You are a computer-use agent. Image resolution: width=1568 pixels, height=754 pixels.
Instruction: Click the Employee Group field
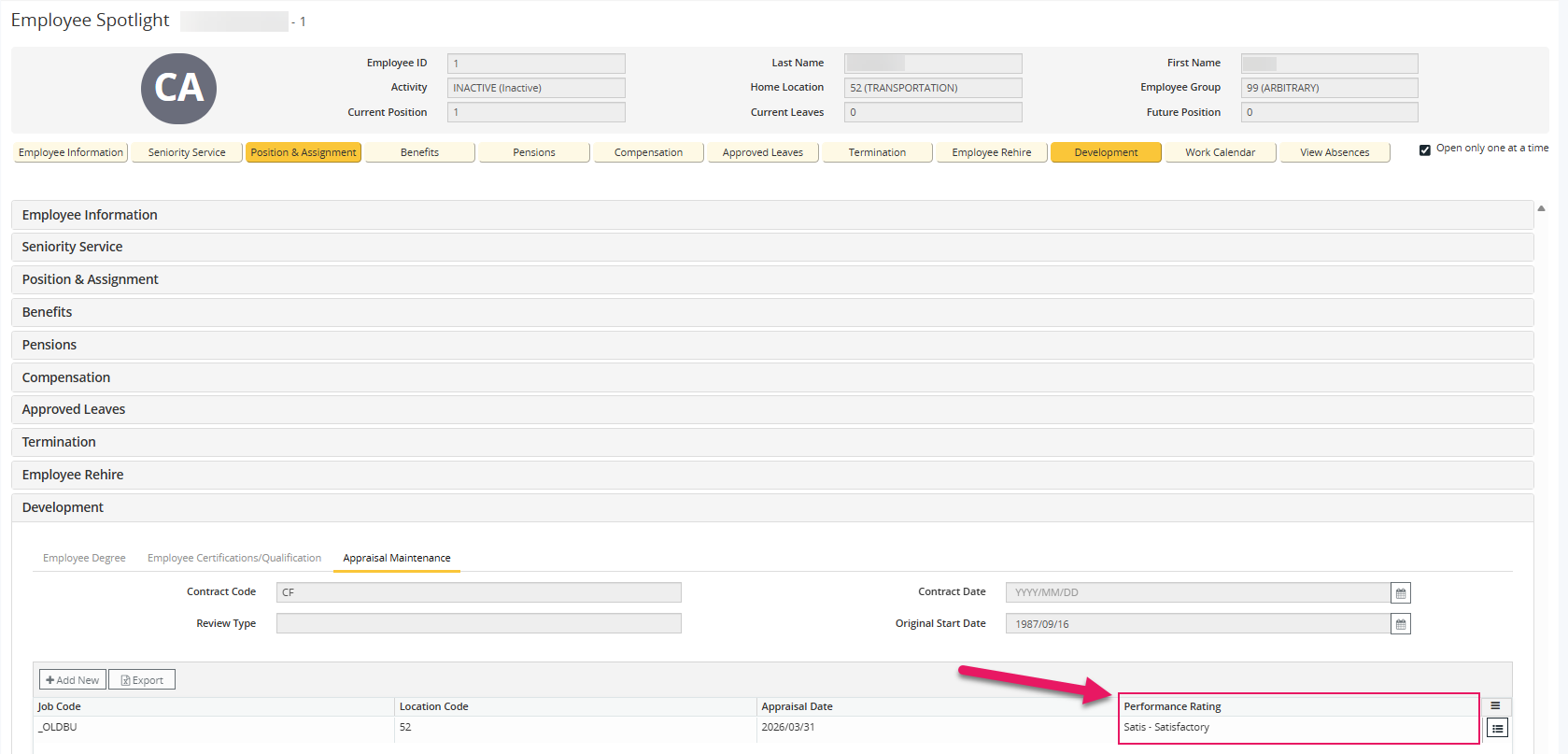click(1330, 88)
